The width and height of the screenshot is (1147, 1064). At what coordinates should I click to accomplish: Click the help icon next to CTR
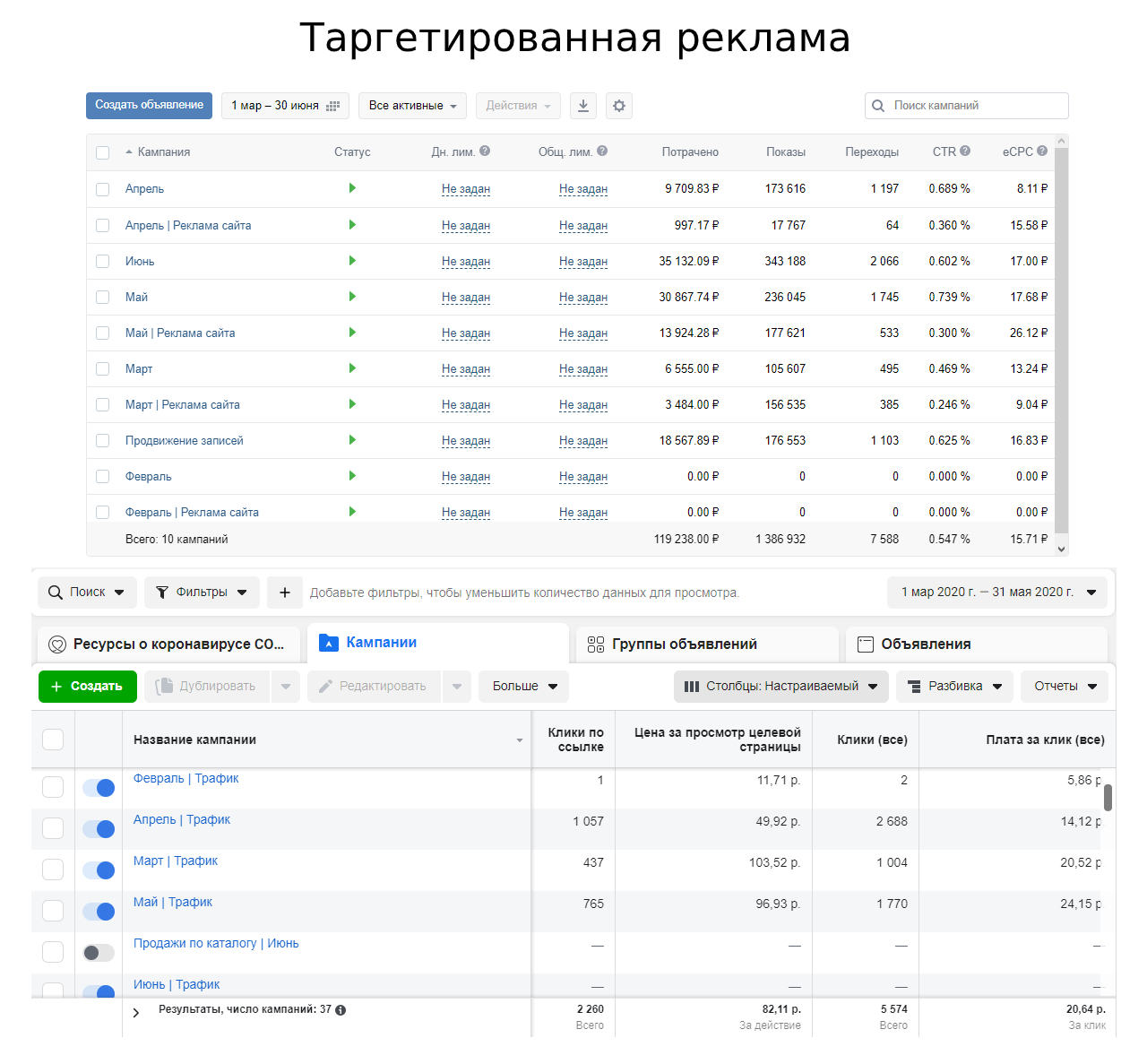point(965,151)
